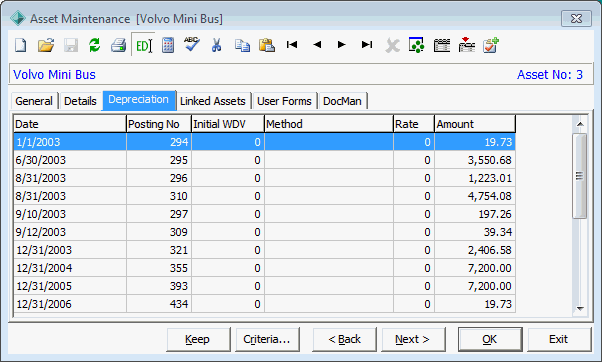The image size is (602, 362).
Task: Click the amount 2,406.58 cell
Action: coord(475,250)
